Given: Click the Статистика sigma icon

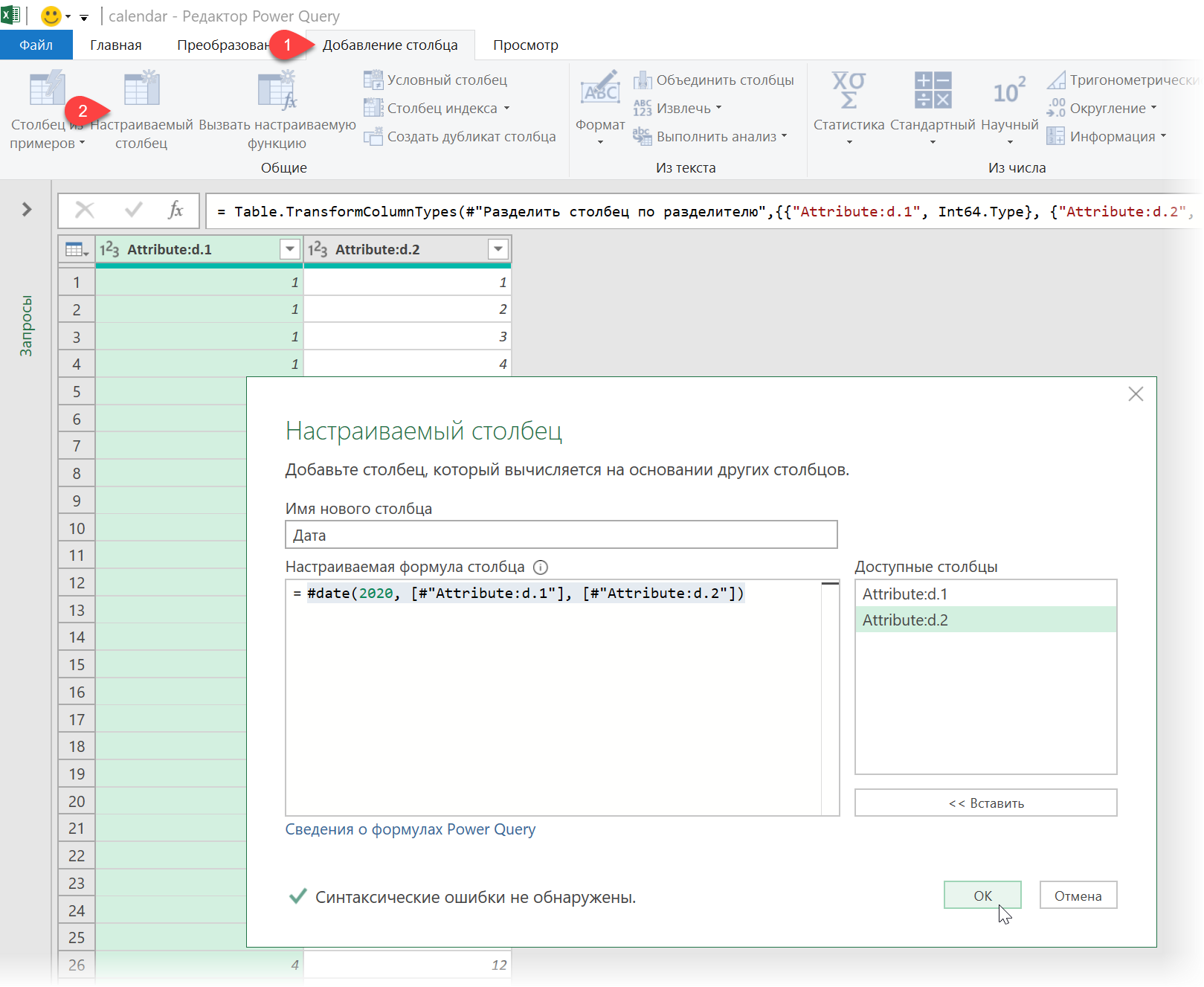Looking at the screenshot, I should pos(849,90).
